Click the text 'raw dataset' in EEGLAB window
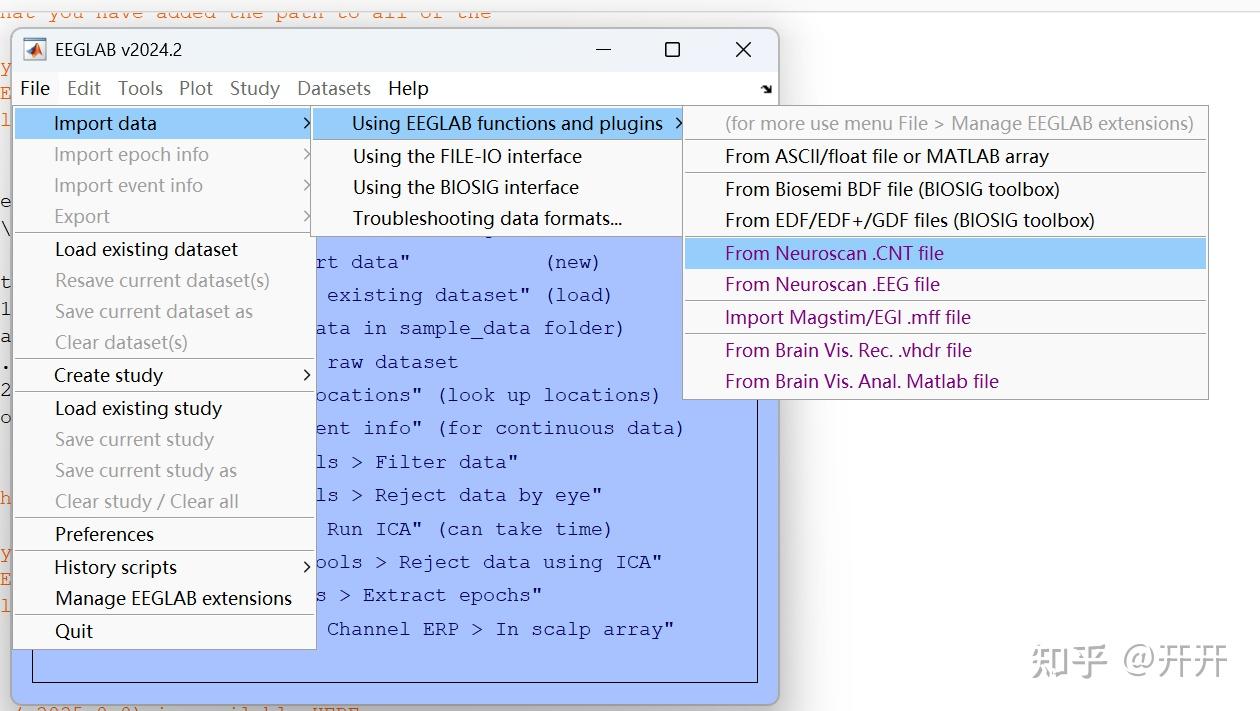 pos(393,362)
